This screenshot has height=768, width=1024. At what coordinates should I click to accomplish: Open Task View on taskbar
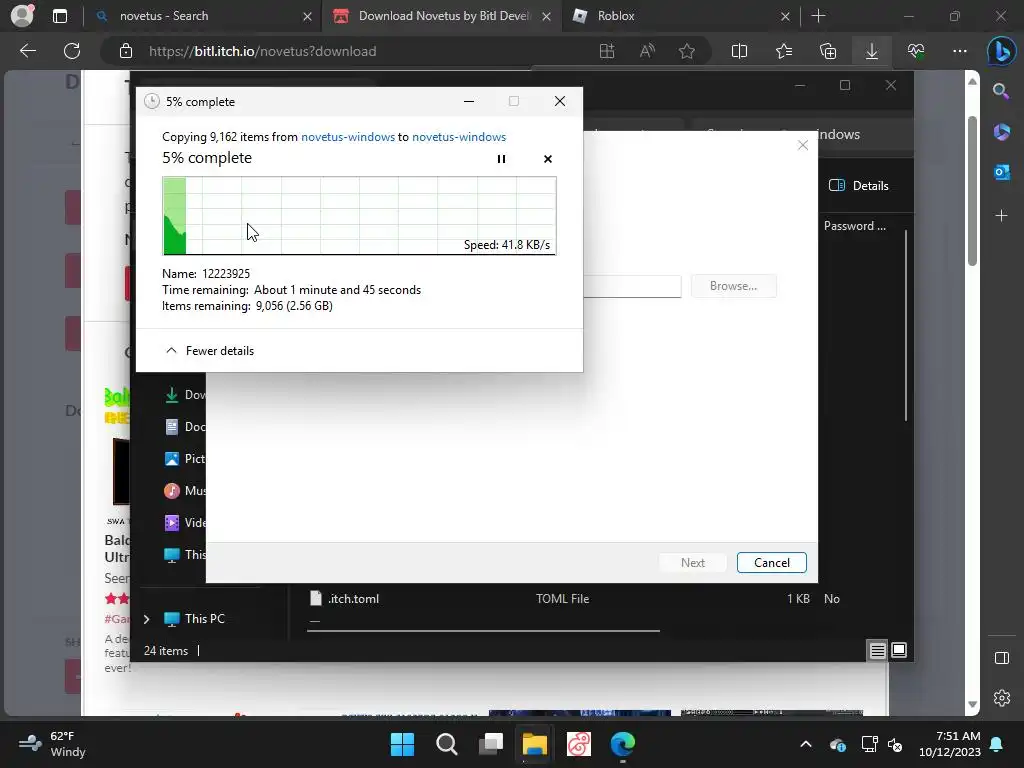[490, 744]
